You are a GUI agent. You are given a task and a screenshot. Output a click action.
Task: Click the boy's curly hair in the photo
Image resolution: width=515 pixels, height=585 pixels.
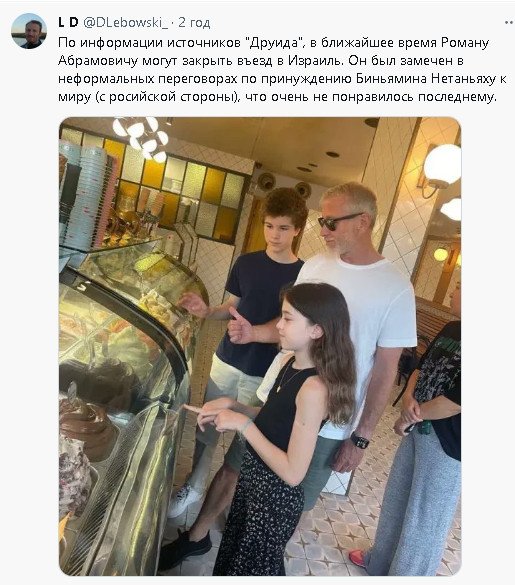(x=285, y=206)
